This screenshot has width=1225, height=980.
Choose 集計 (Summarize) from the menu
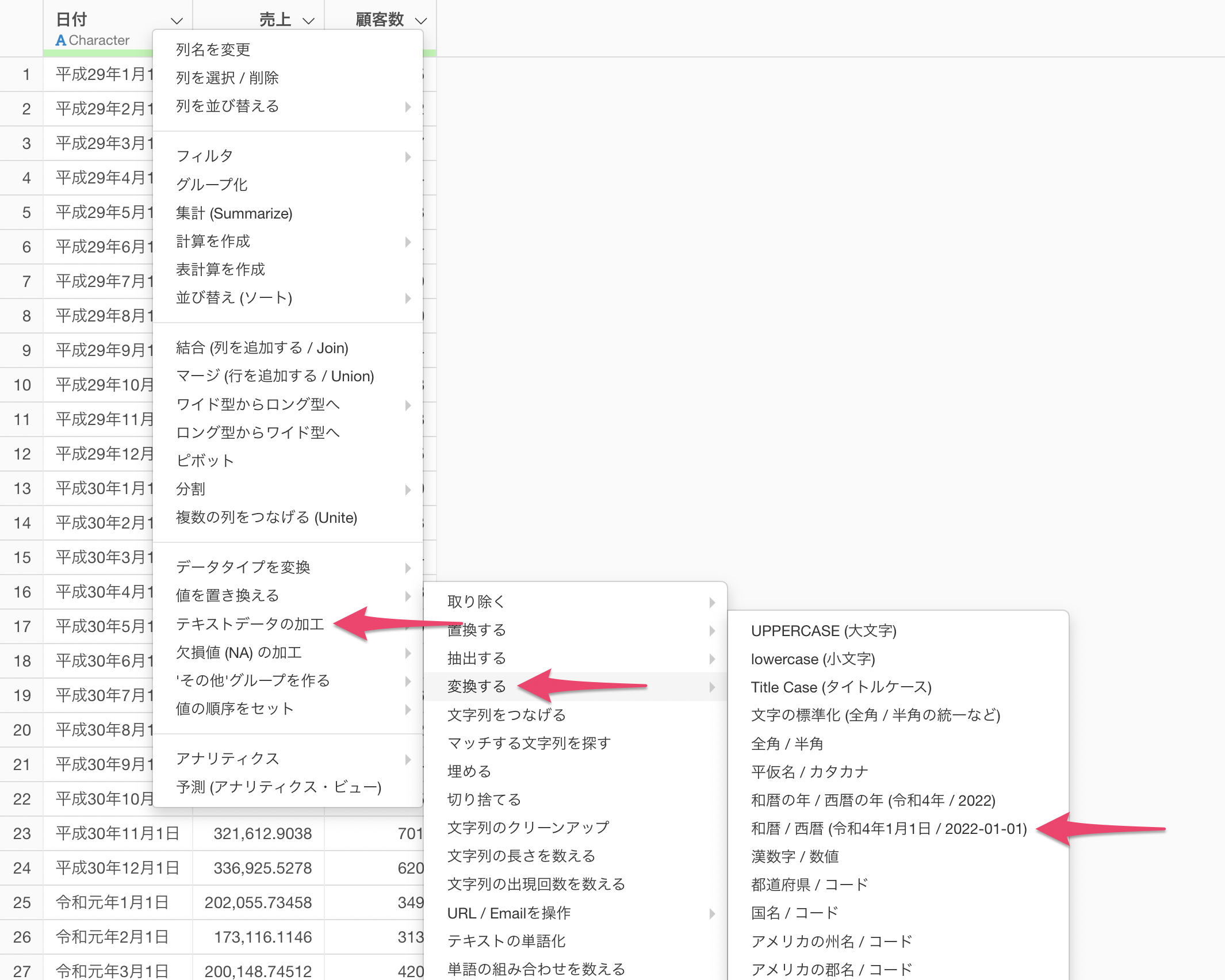pos(288,213)
